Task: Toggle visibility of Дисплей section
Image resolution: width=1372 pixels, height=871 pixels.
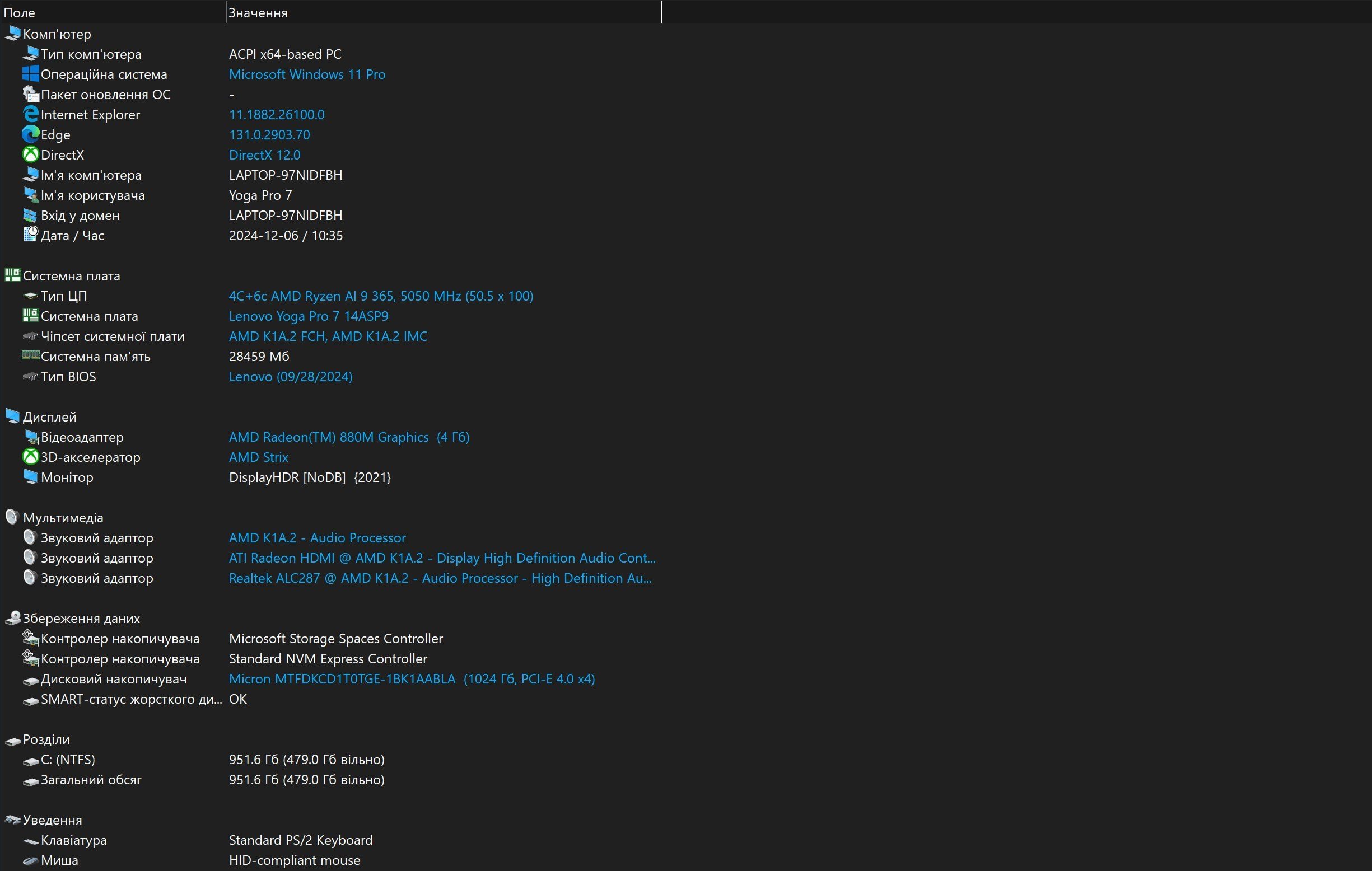Action: click(50, 416)
